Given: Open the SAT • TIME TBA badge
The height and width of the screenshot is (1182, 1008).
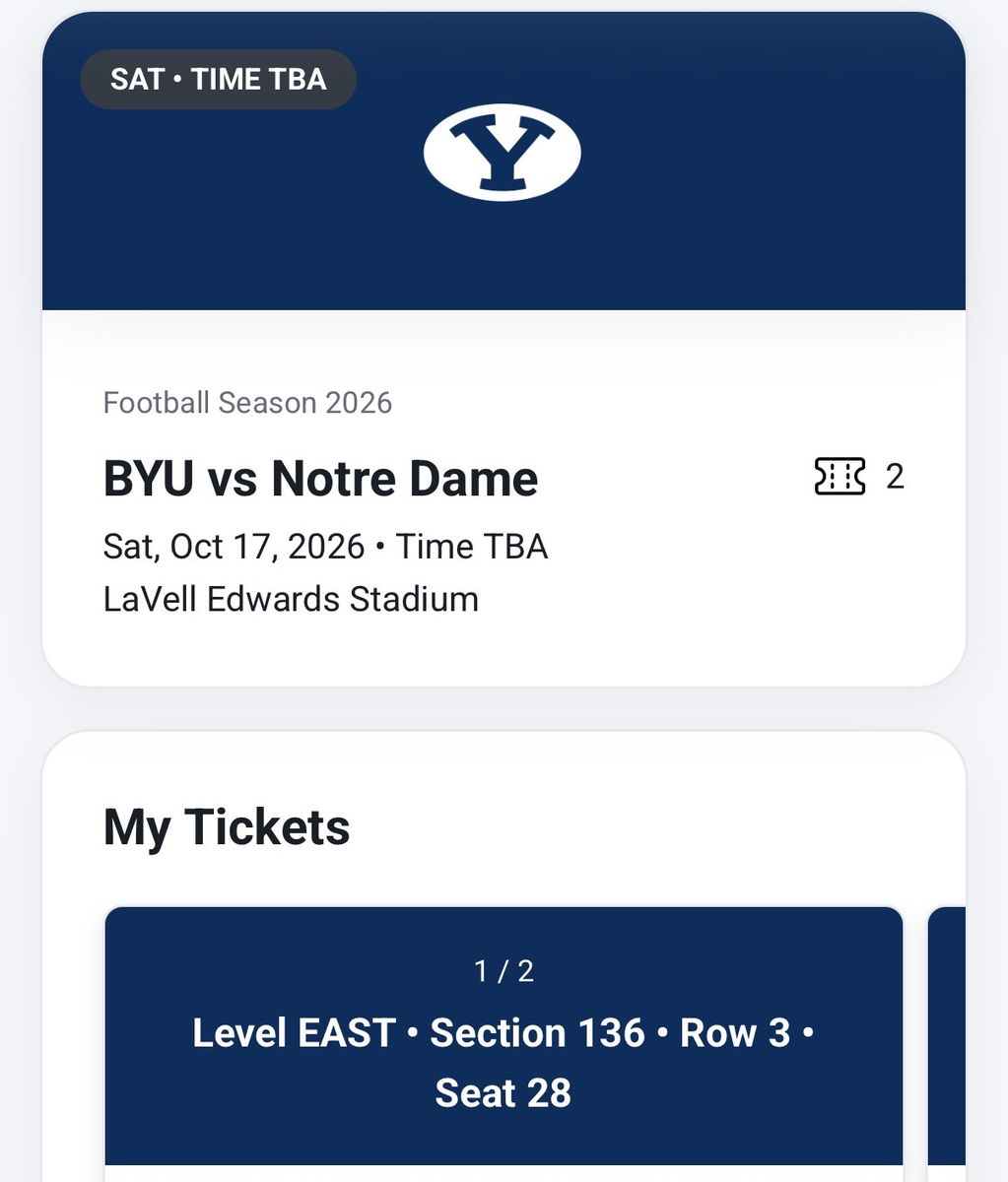Looking at the screenshot, I should [x=218, y=79].
